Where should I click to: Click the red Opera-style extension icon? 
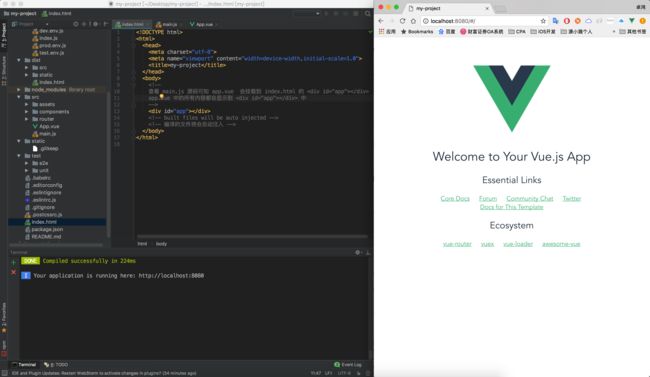(567, 21)
